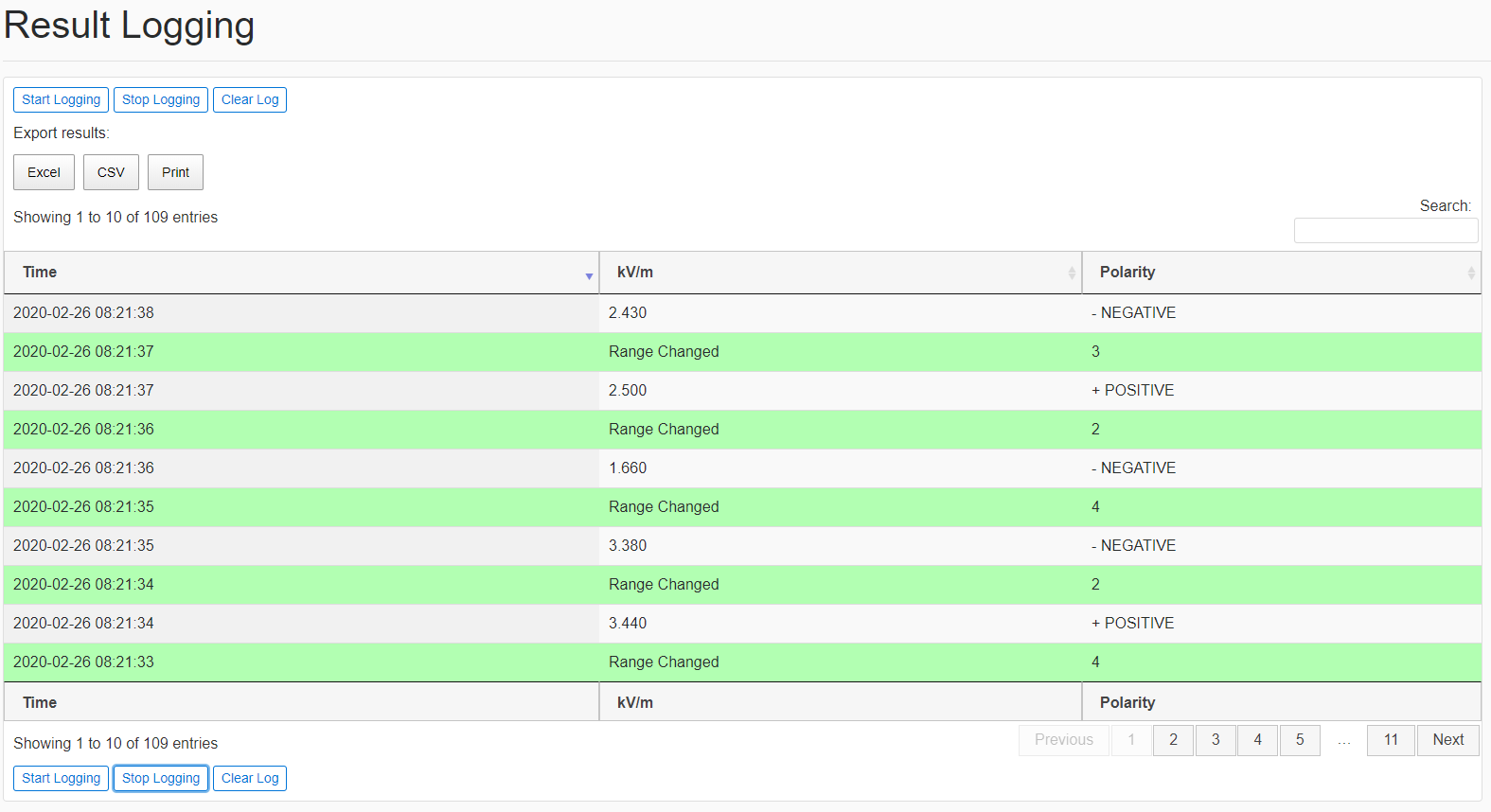Viewport: 1491px width, 812px height.
Task: Click the top Start Logging button
Action: 61,99
